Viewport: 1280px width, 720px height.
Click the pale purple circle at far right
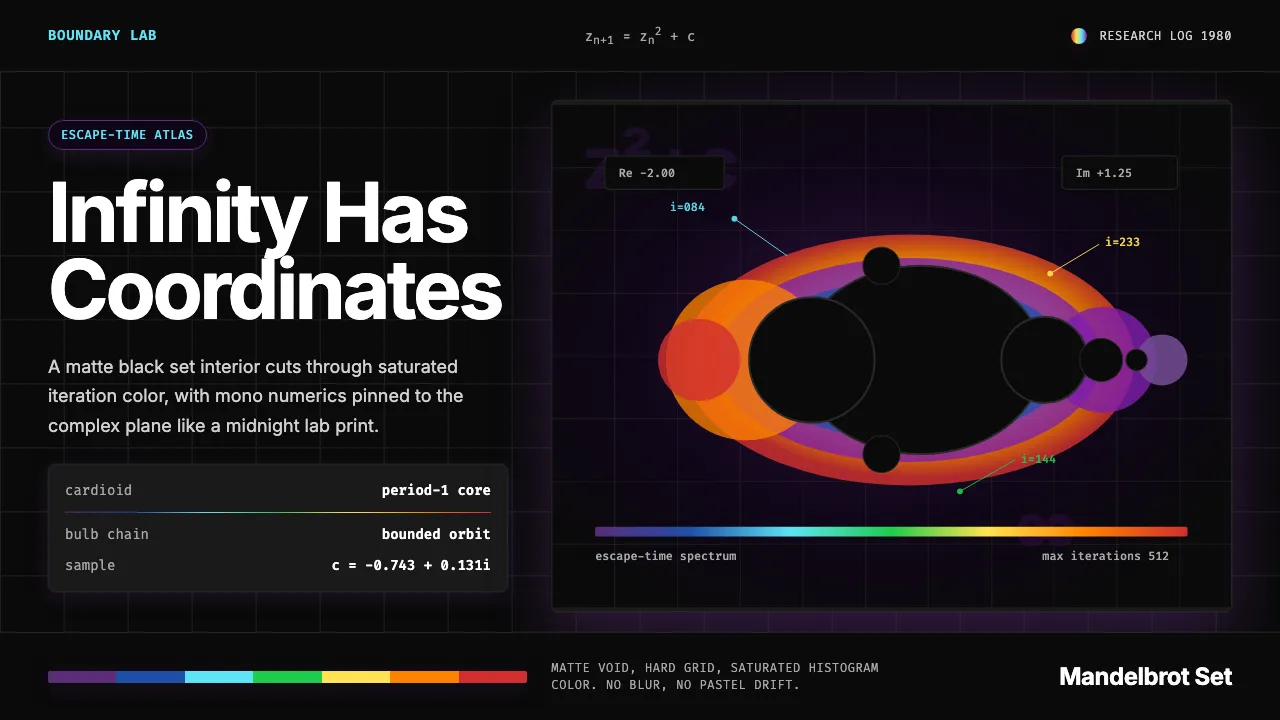pos(1162,360)
